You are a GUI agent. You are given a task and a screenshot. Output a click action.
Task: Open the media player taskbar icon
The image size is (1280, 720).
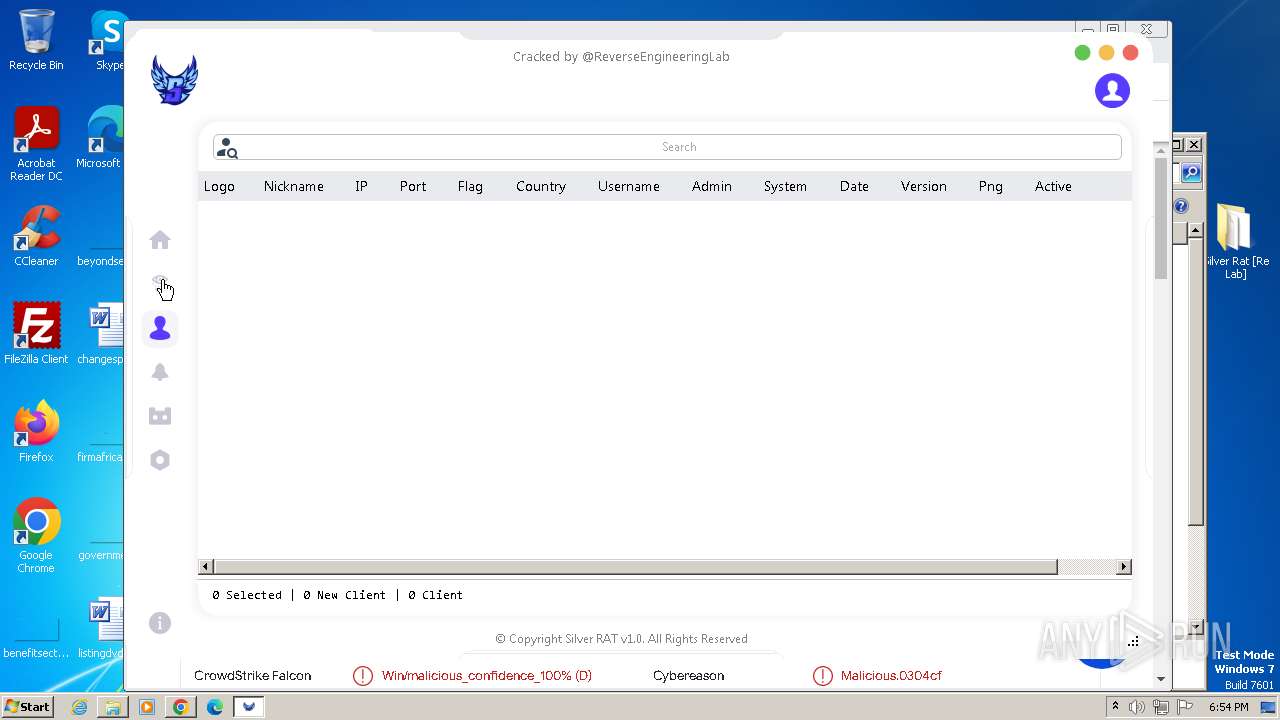146,707
